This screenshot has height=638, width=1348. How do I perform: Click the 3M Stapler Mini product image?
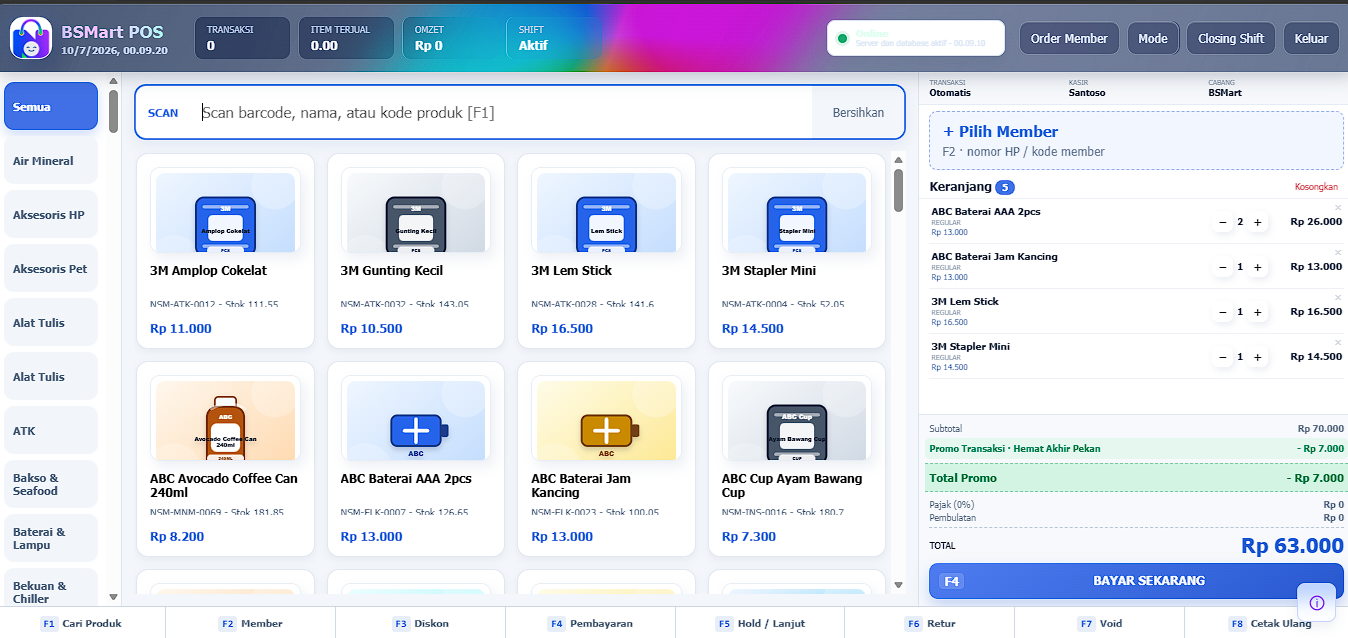click(797, 211)
